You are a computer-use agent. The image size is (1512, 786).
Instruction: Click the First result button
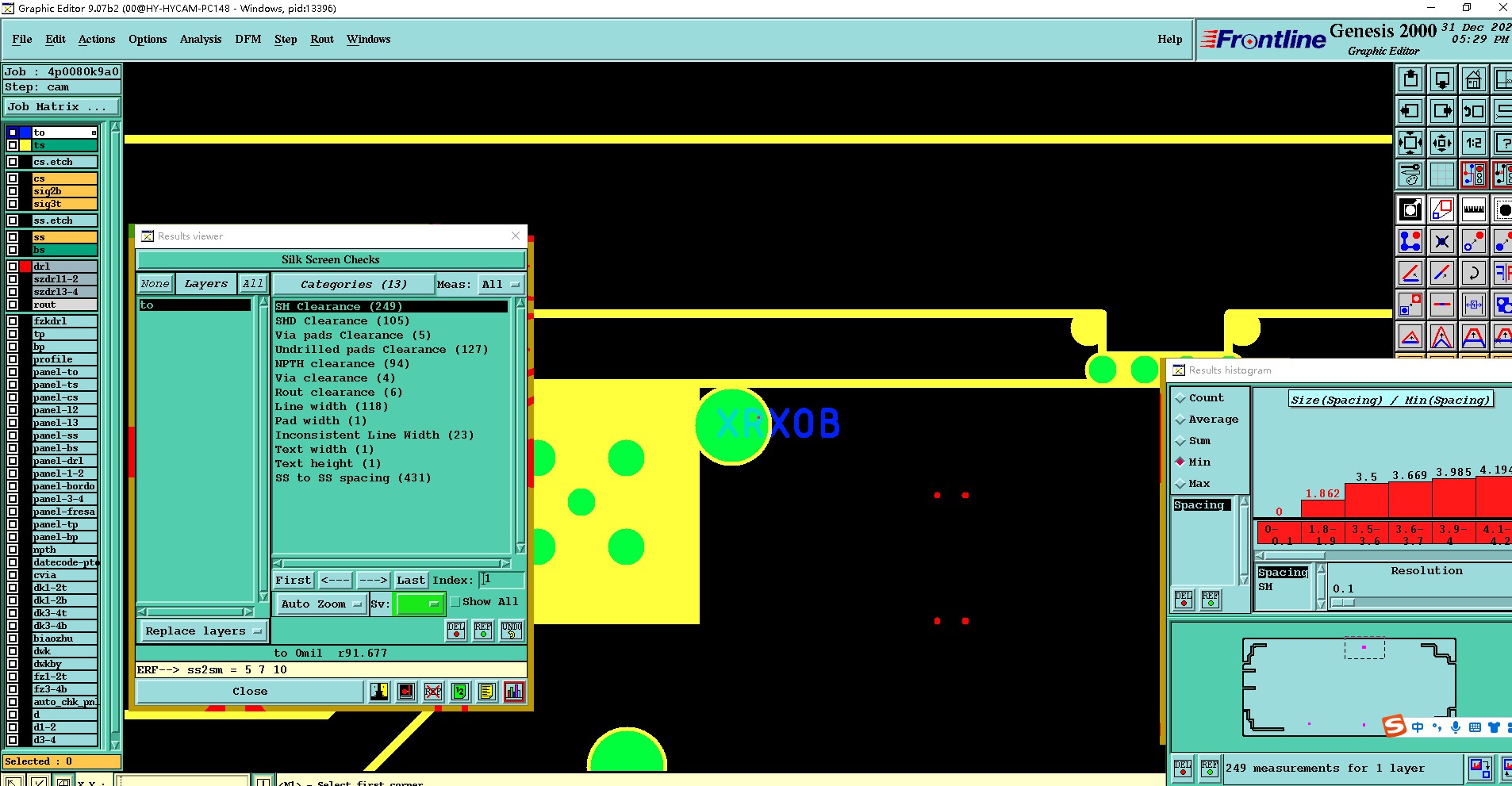pyautogui.click(x=294, y=581)
